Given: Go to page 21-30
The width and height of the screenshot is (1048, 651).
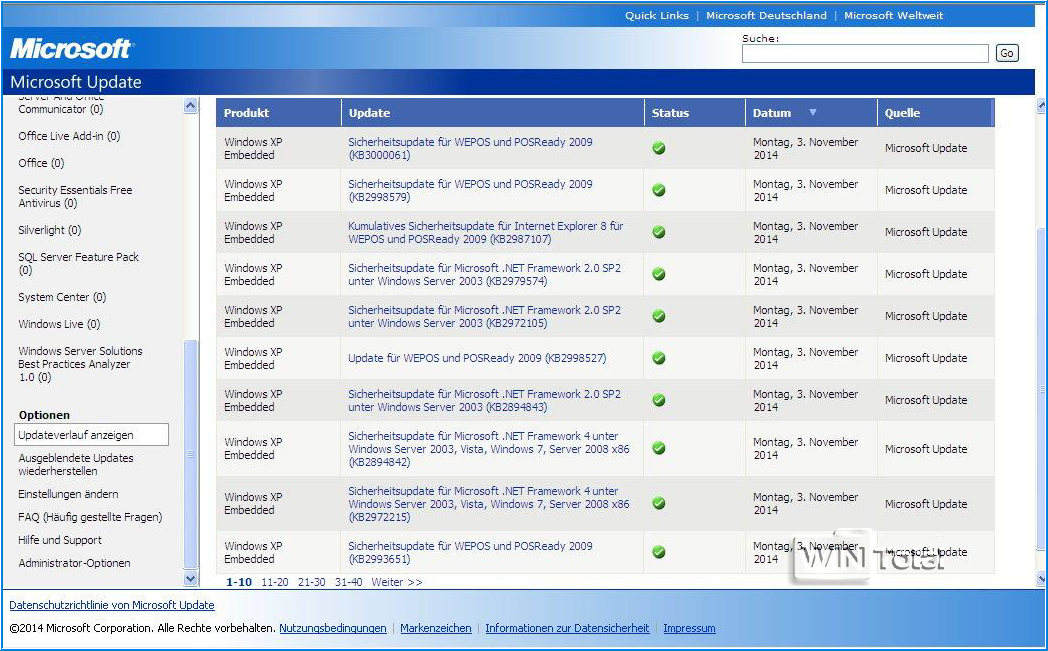Looking at the screenshot, I should (311, 582).
